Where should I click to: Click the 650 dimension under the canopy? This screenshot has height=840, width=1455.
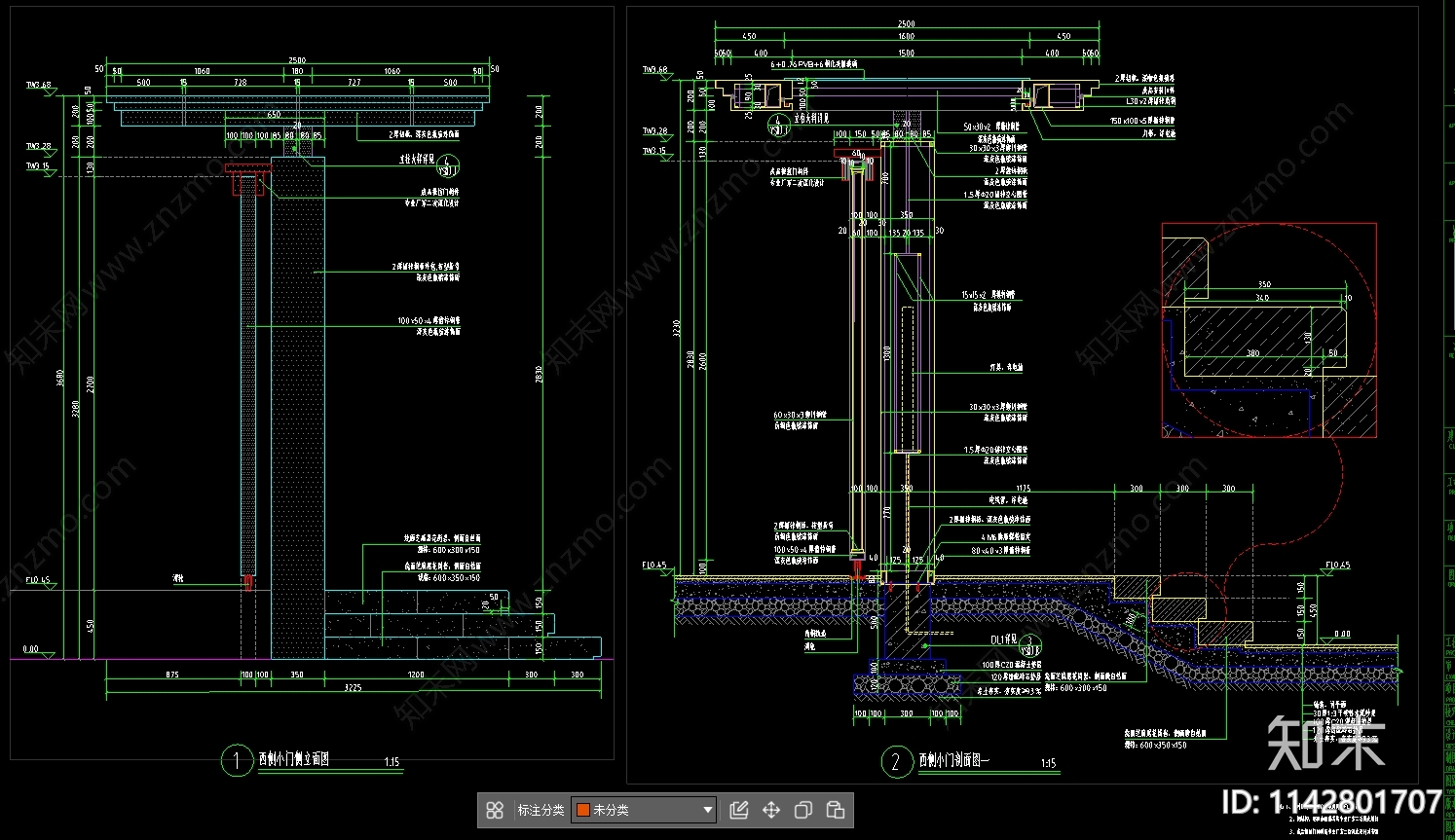click(x=275, y=115)
